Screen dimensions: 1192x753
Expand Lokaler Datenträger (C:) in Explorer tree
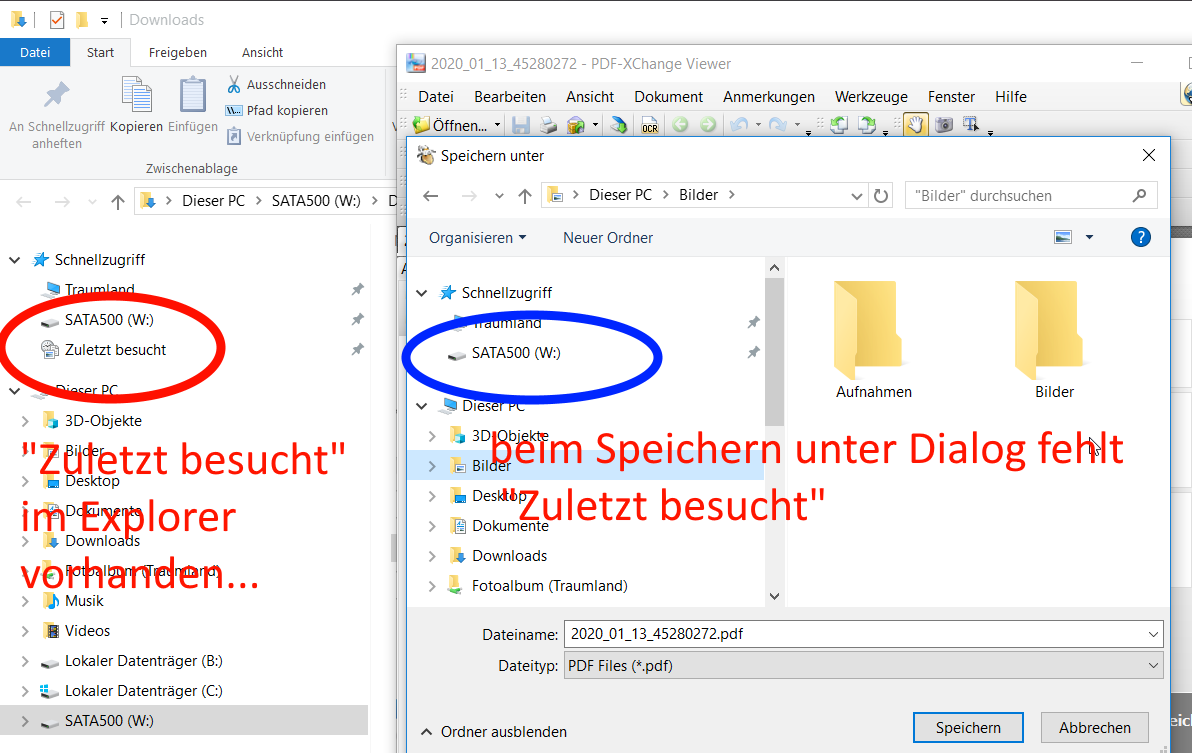pos(25,691)
